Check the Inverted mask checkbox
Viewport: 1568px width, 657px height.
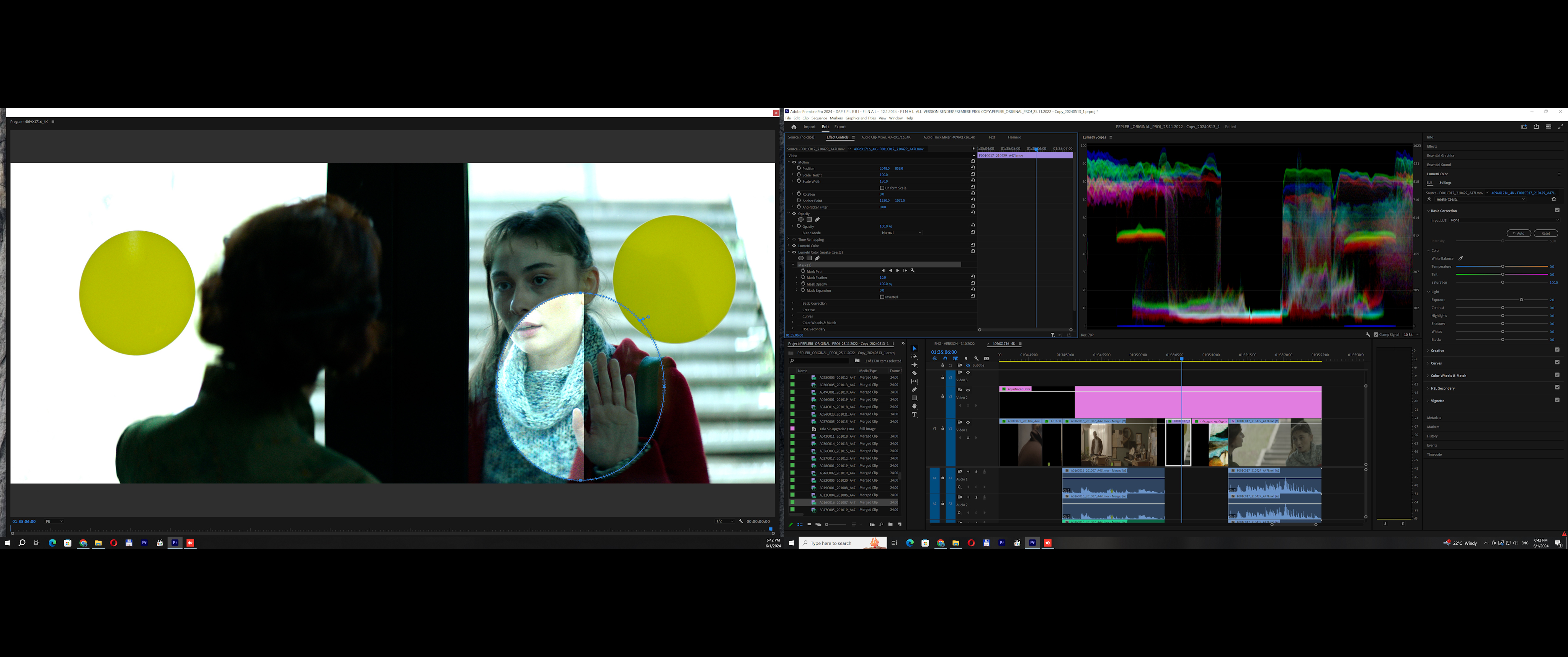click(x=882, y=297)
